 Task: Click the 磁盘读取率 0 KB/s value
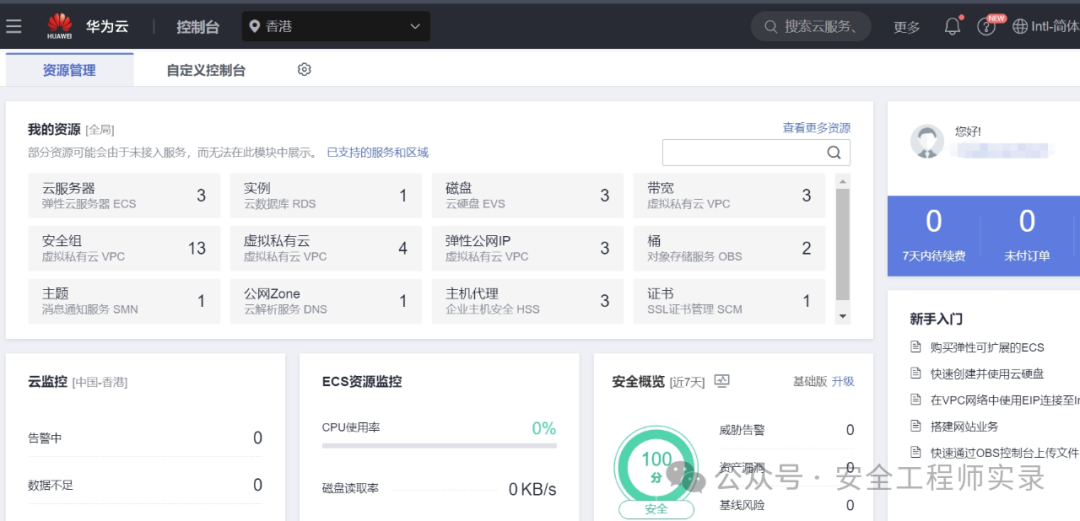tap(532, 489)
